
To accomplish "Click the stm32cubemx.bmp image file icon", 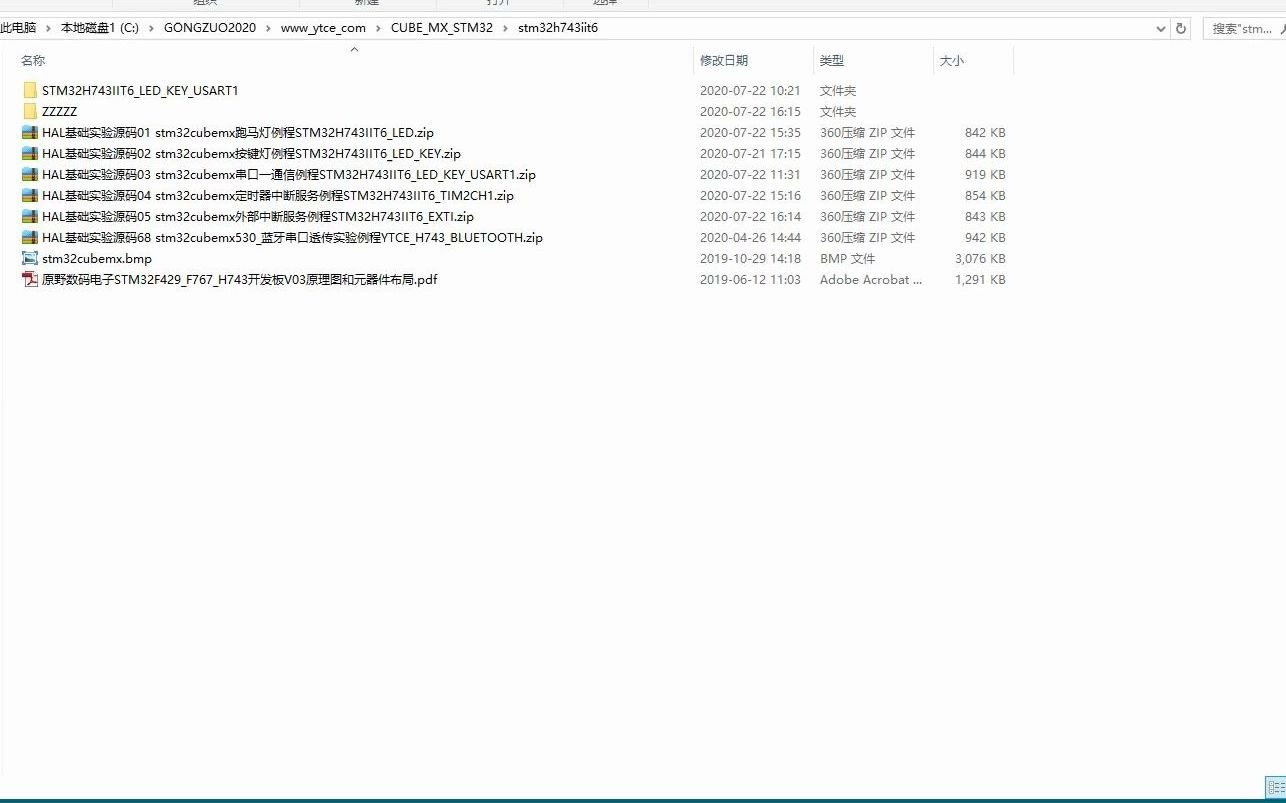I will [x=30, y=259].
